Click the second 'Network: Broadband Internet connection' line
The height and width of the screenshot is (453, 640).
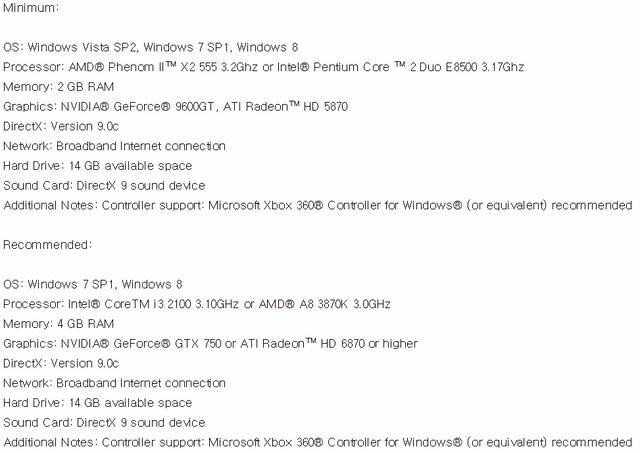(114, 383)
